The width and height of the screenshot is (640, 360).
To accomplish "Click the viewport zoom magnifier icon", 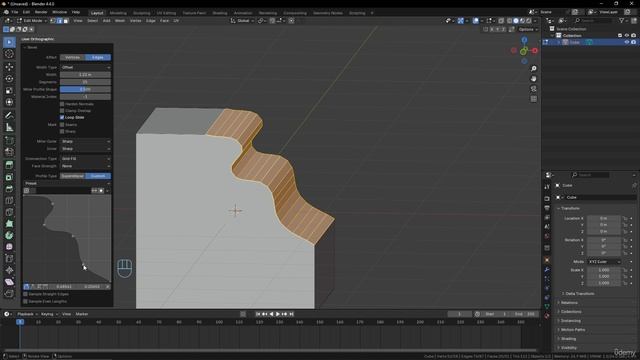I will click(x=533, y=69).
